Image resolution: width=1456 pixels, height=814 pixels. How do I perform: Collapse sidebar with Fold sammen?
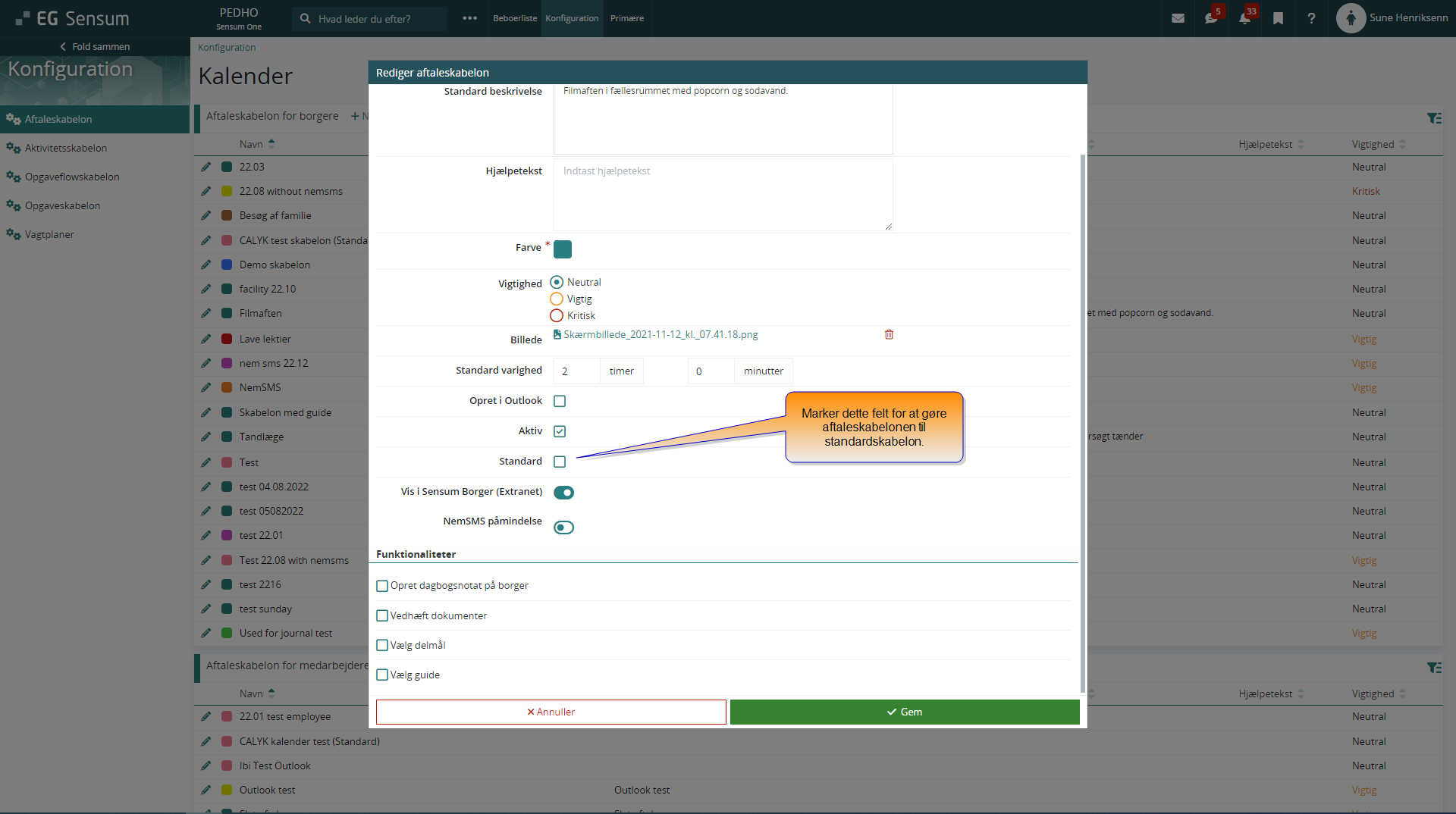coord(95,46)
